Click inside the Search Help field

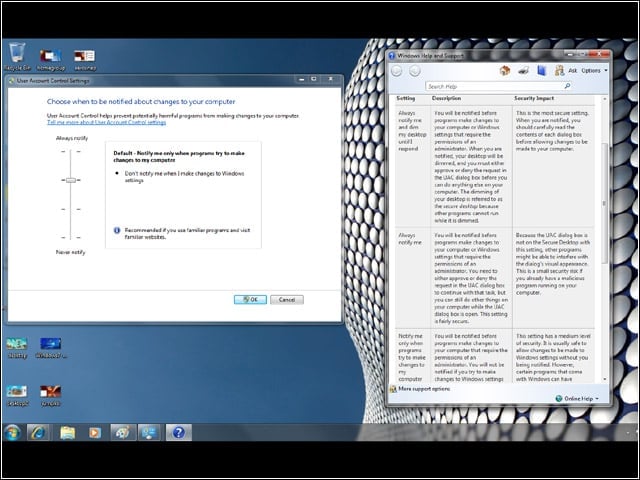[493, 87]
